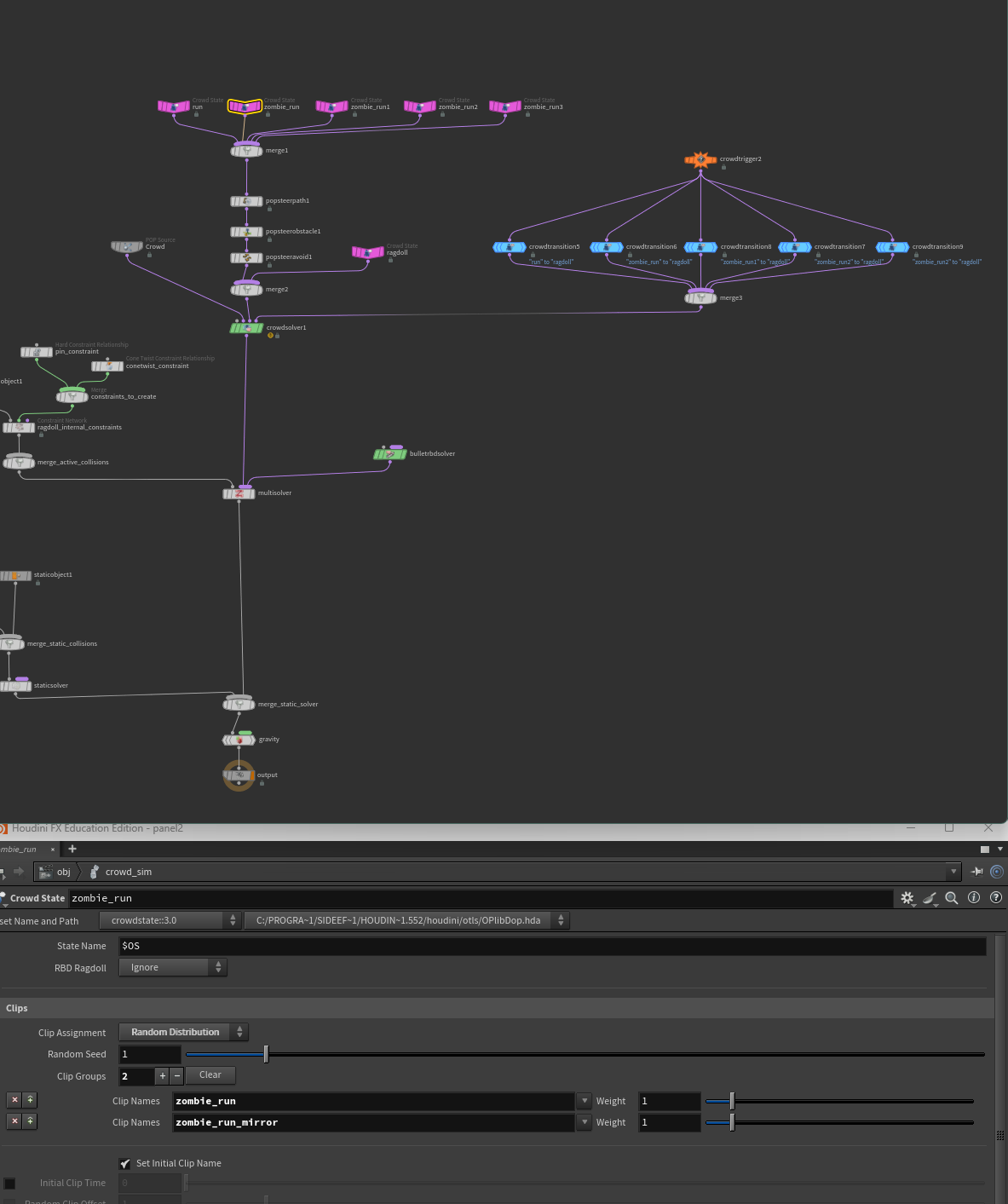The width and height of the screenshot is (1008, 1204).
Task: Open the help question mark icon
Action: (x=995, y=898)
